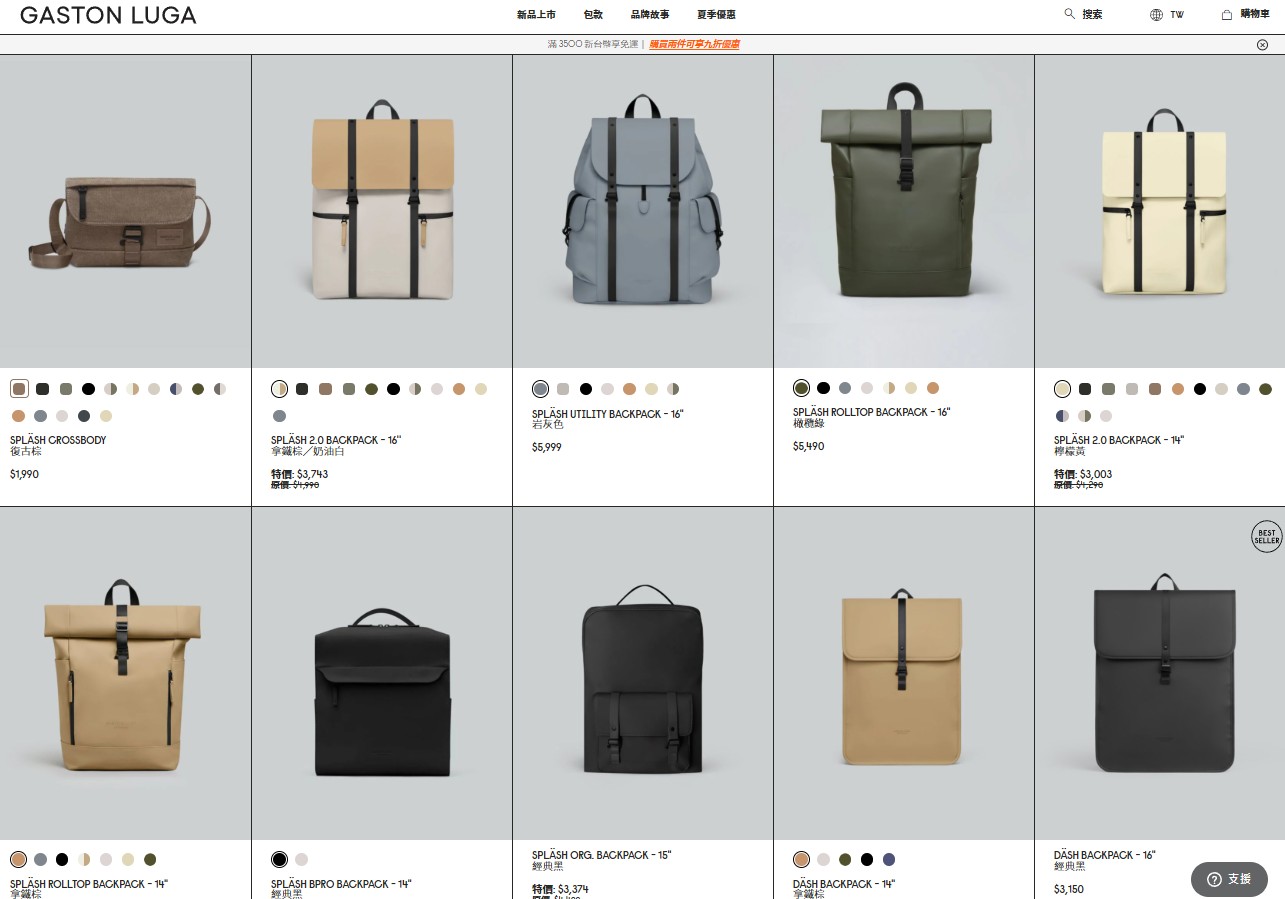The image size is (1285, 899).
Task: Open the 品牌故事 menu
Action: (650, 15)
